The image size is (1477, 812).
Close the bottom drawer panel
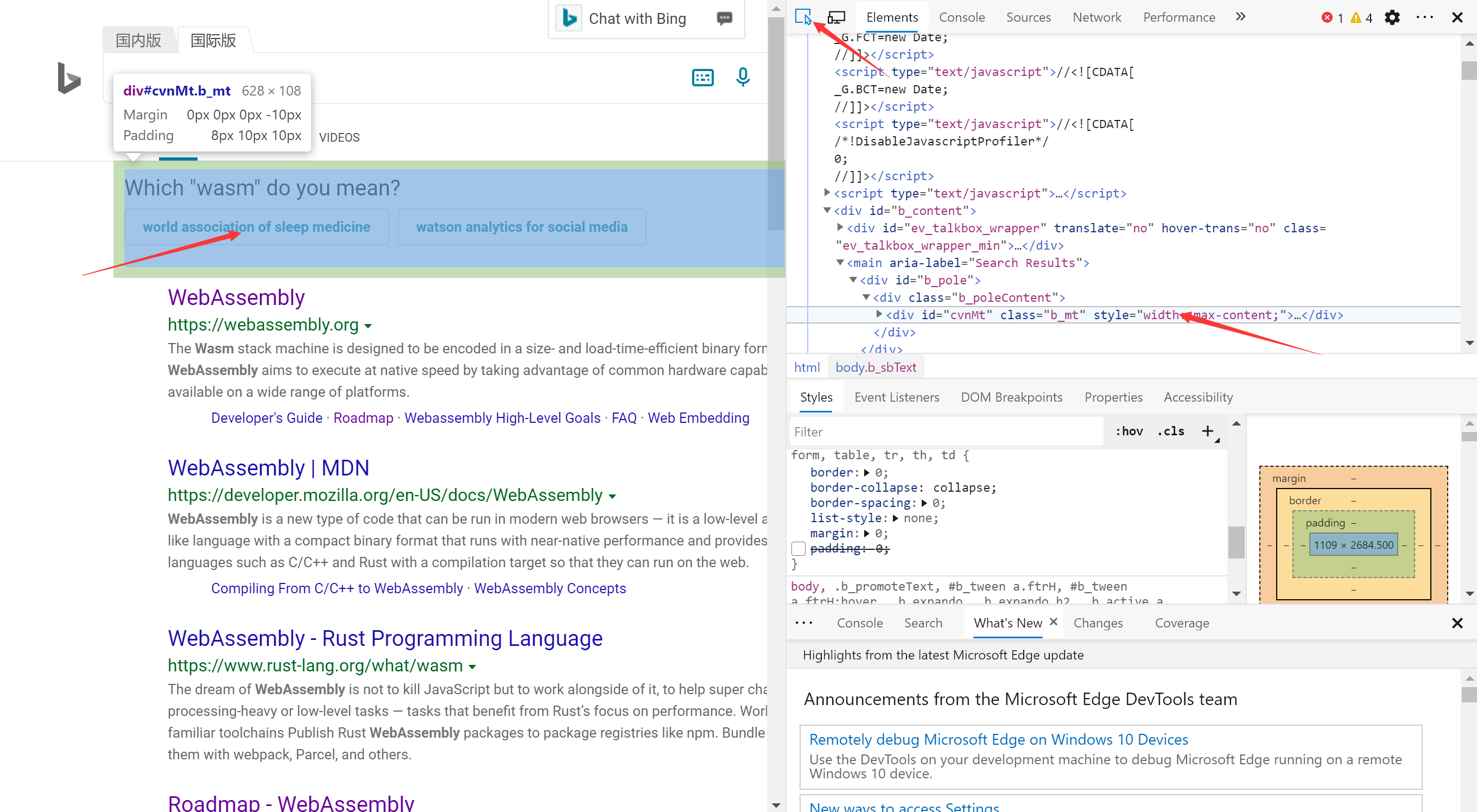pyautogui.click(x=1457, y=623)
